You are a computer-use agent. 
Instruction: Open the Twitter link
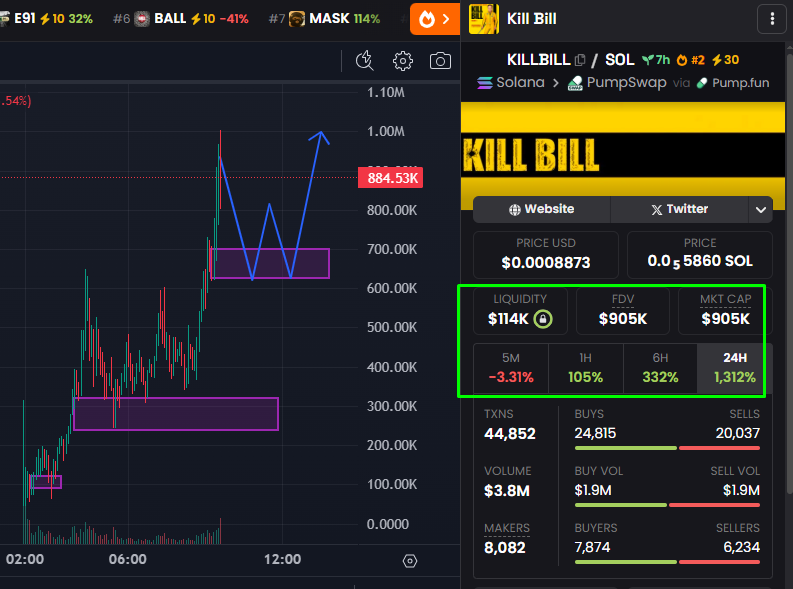[680, 209]
